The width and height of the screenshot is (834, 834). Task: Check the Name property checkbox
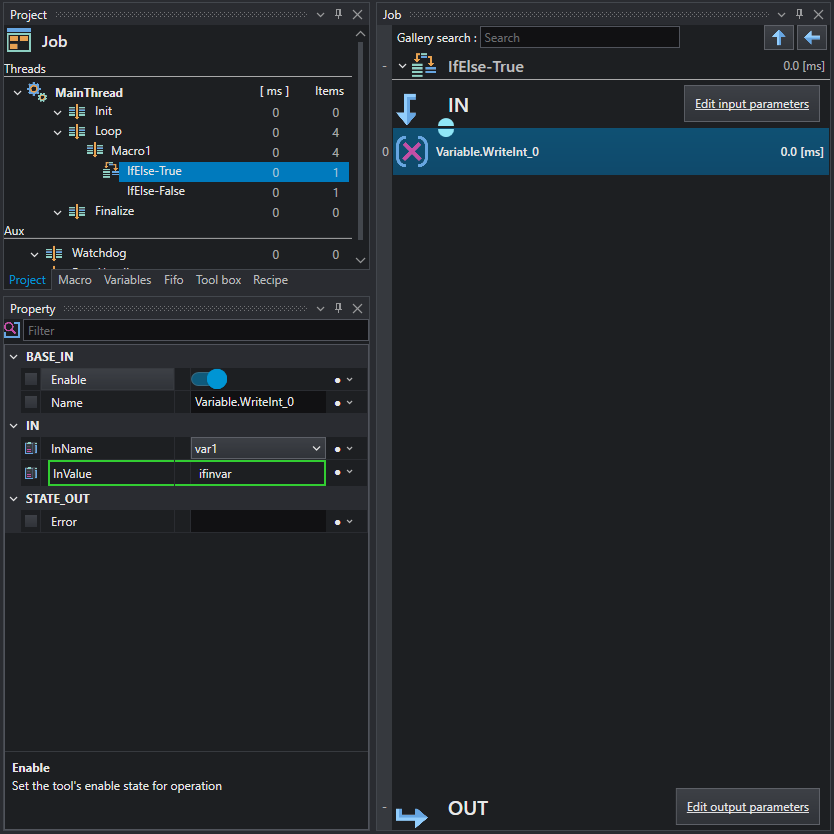[x=31, y=402]
